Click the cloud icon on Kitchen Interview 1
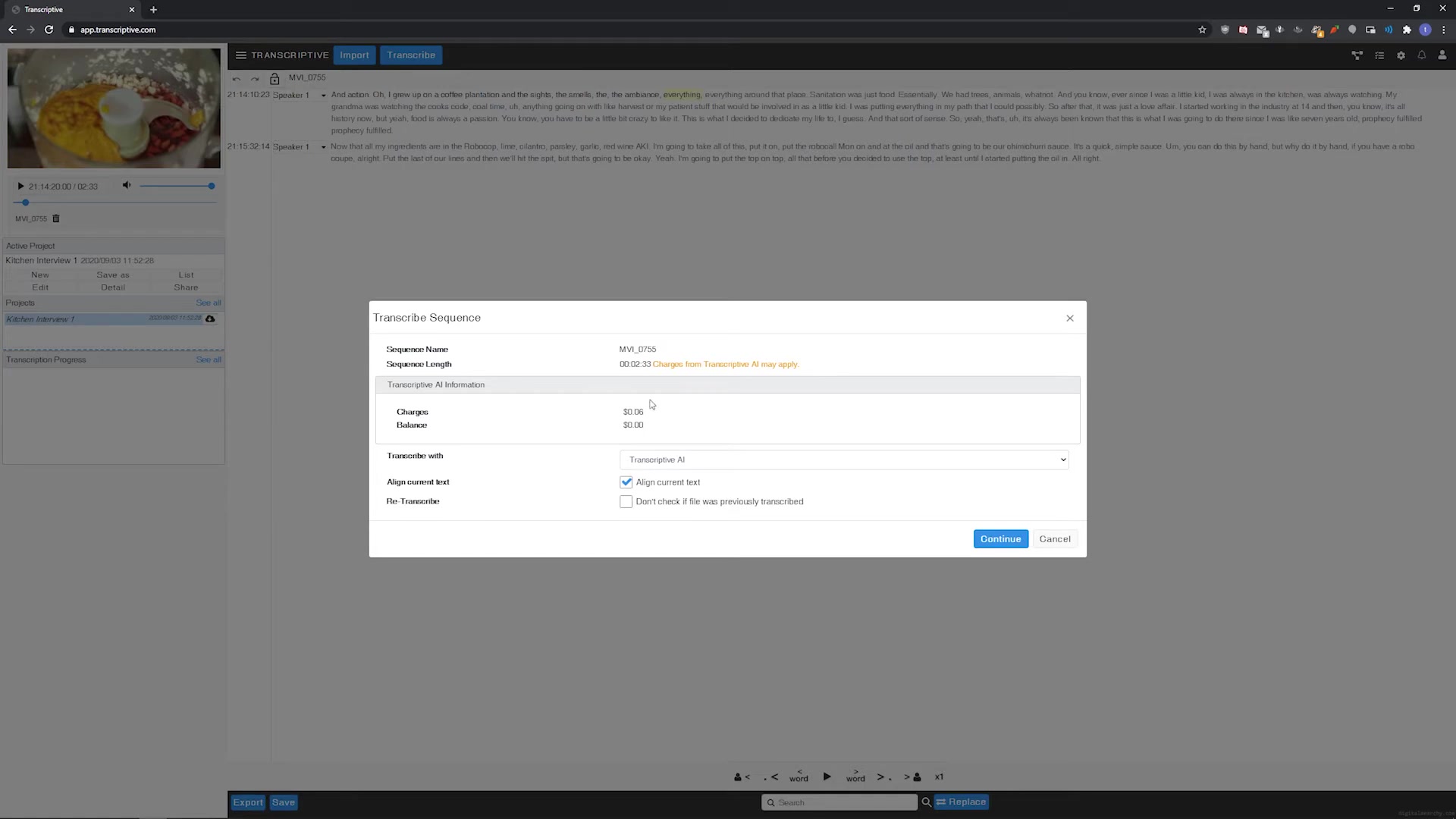The width and height of the screenshot is (1456, 819). click(210, 319)
